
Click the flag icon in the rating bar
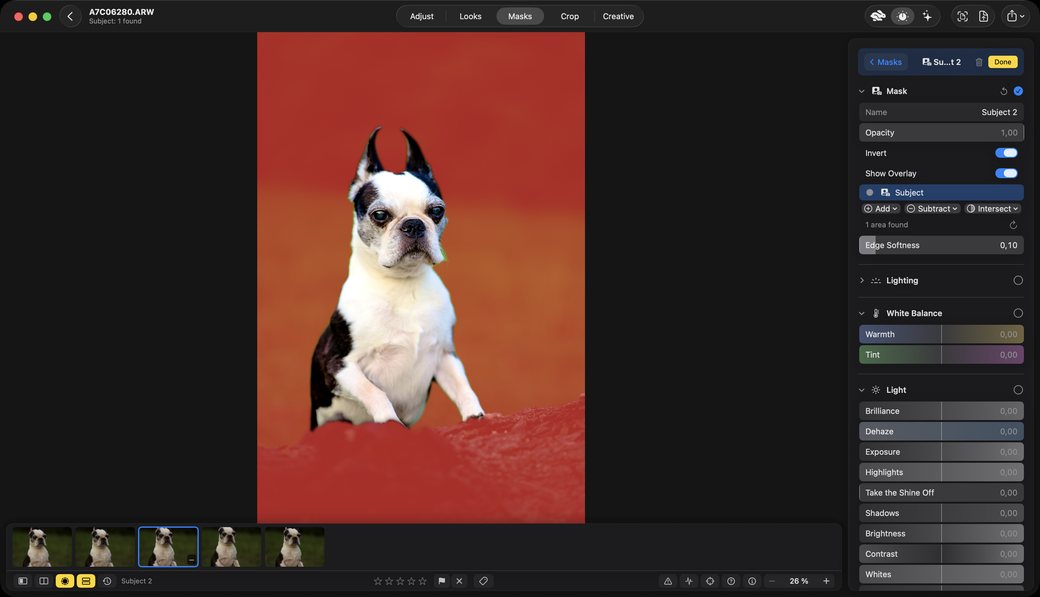coord(441,581)
